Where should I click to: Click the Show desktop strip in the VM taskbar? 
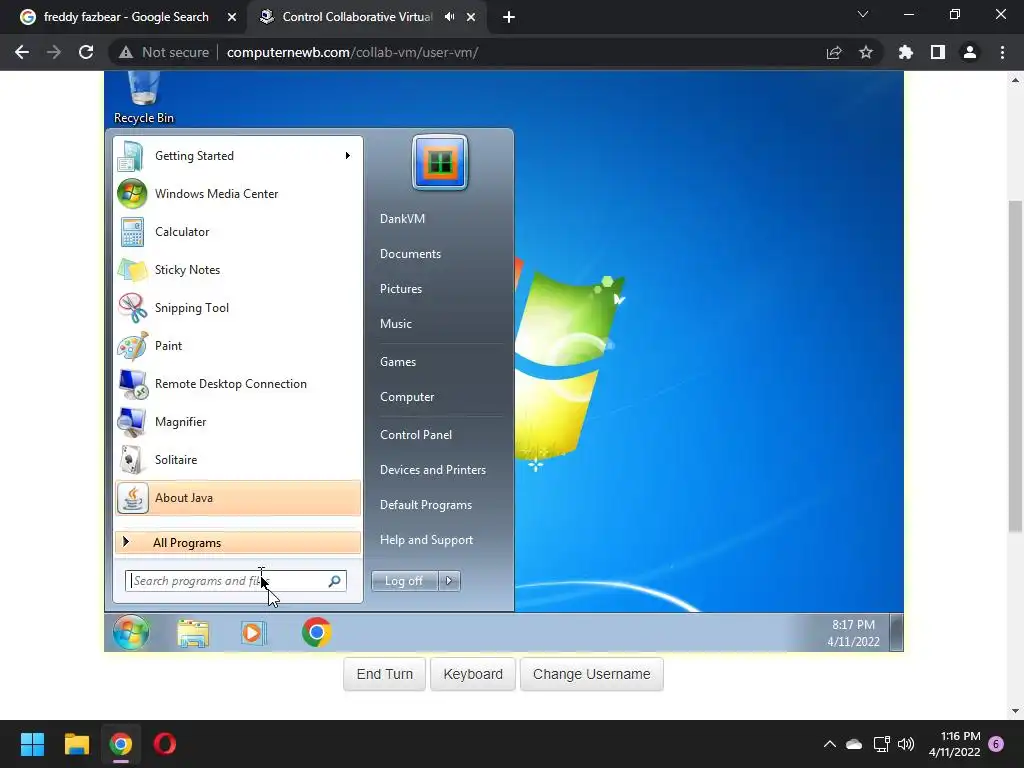pos(897,632)
